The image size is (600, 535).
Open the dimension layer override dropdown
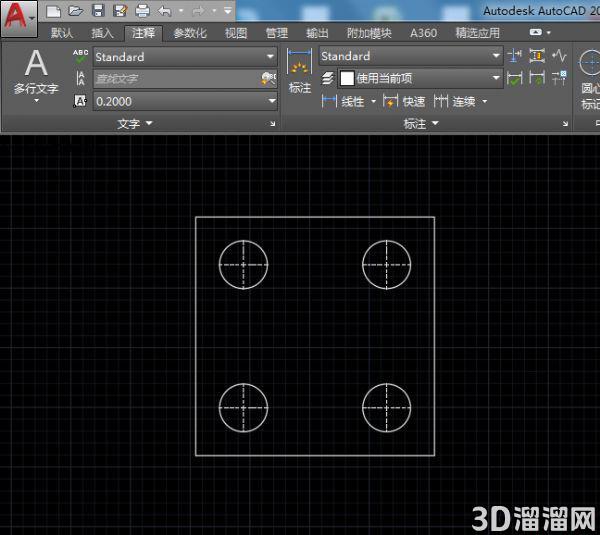[x=420, y=78]
